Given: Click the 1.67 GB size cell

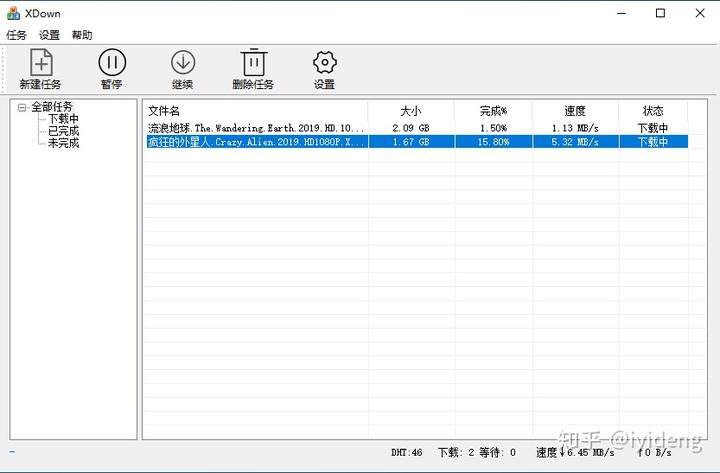Looking at the screenshot, I should click(411, 141).
